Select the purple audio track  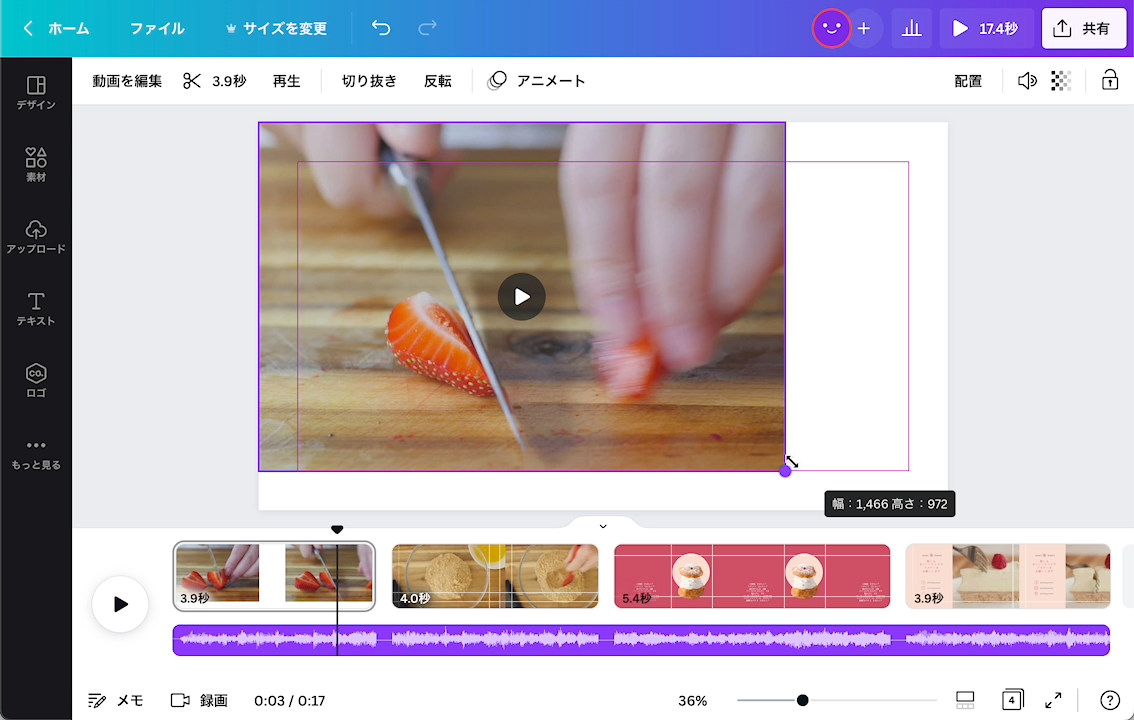point(641,640)
